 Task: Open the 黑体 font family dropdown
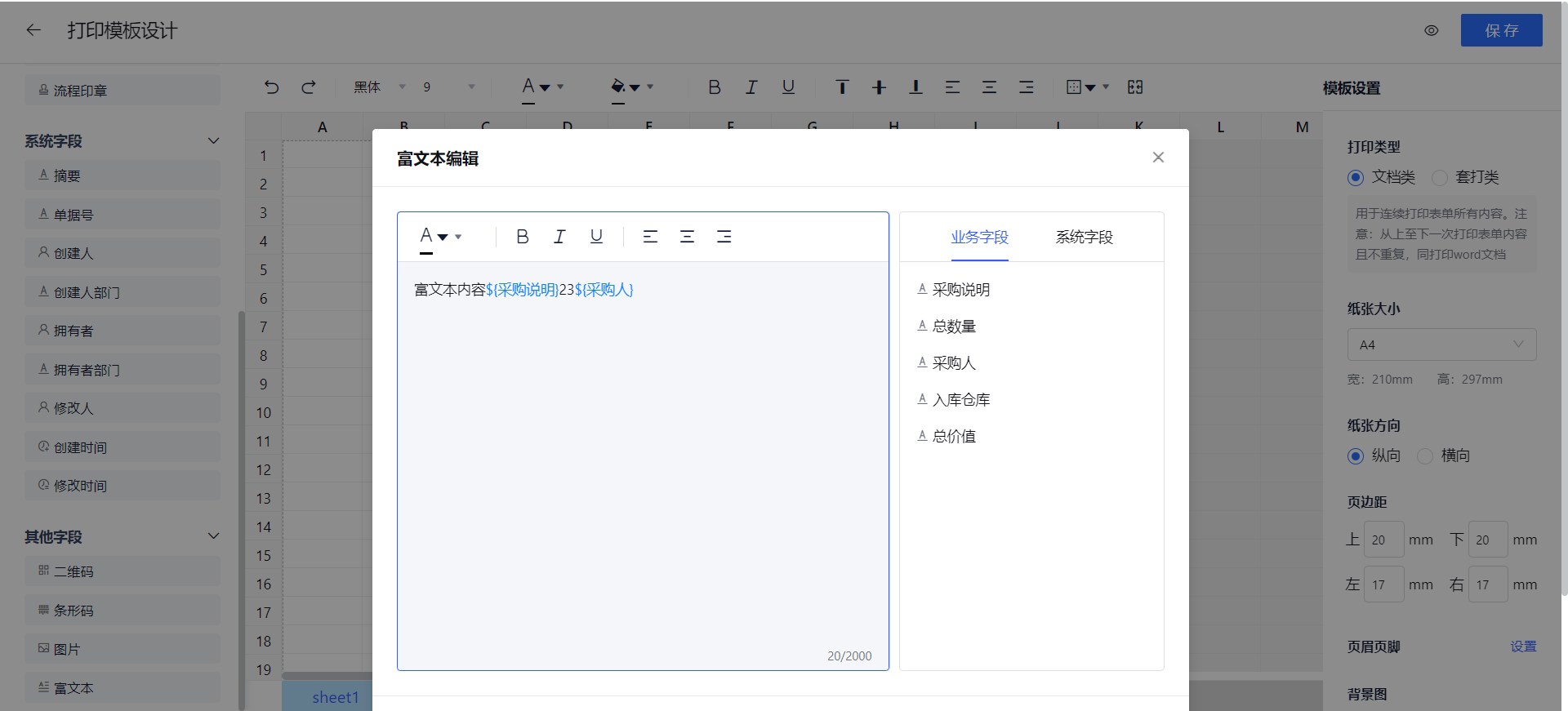coord(380,87)
